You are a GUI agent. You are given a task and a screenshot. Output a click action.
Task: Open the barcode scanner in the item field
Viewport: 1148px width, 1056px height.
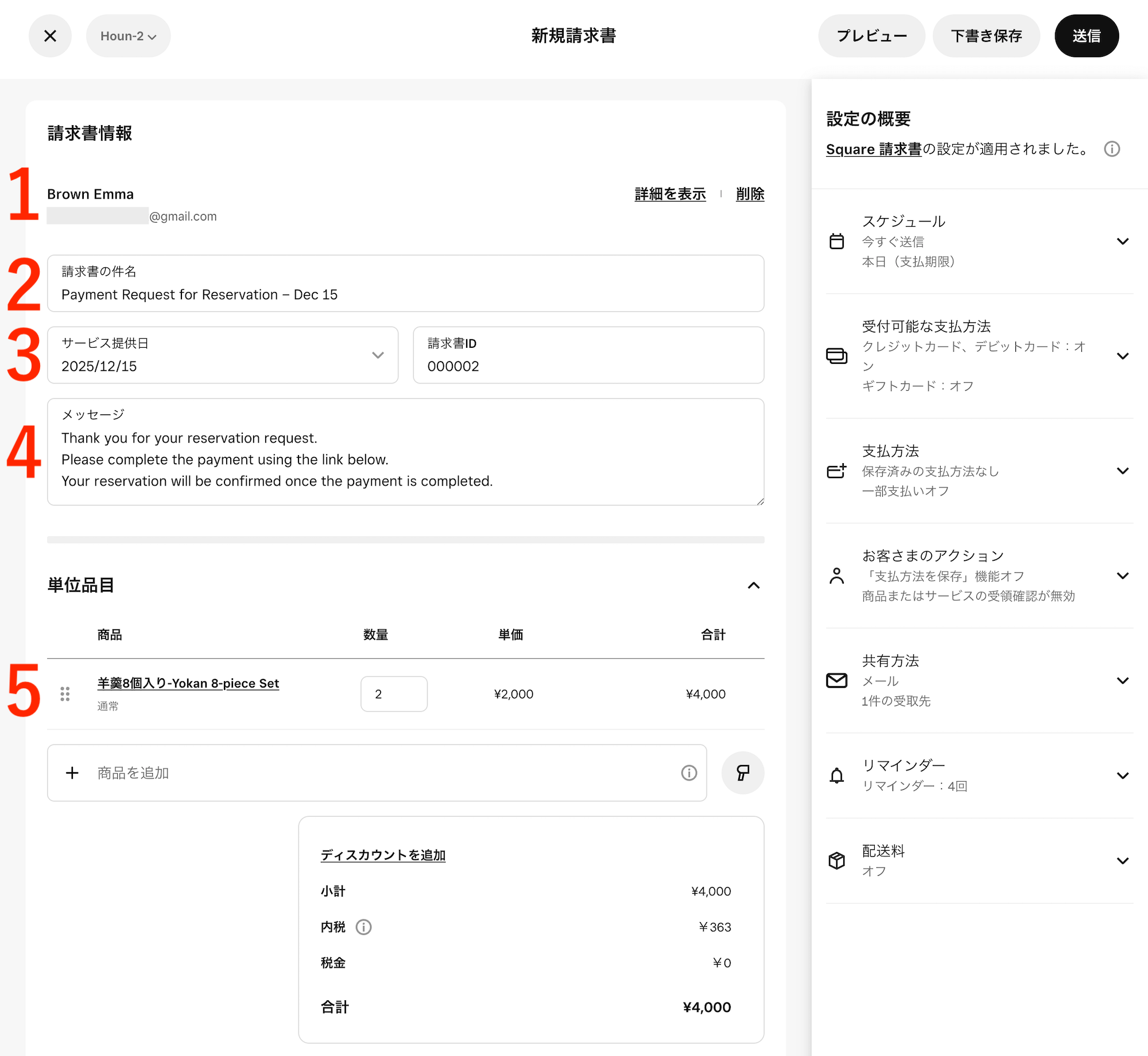(742, 773)
